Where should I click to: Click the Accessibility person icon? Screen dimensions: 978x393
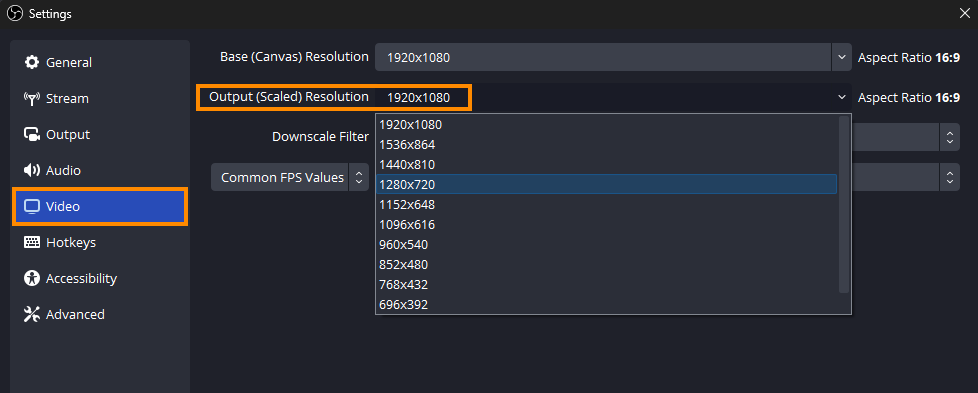tap(31, 278)
